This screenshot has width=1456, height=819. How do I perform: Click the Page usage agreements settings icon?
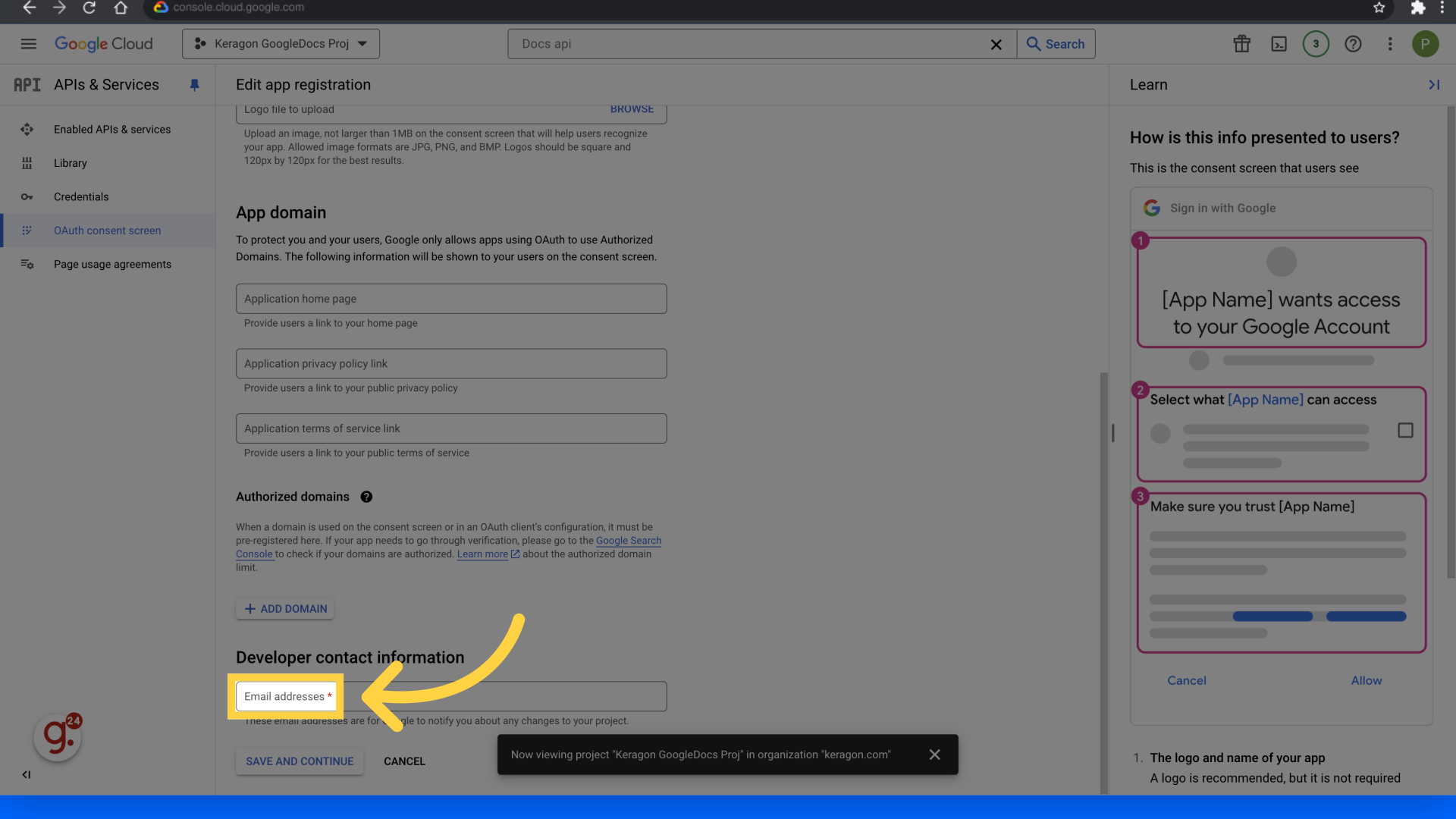pyautogui.click(x=27, y=265)
